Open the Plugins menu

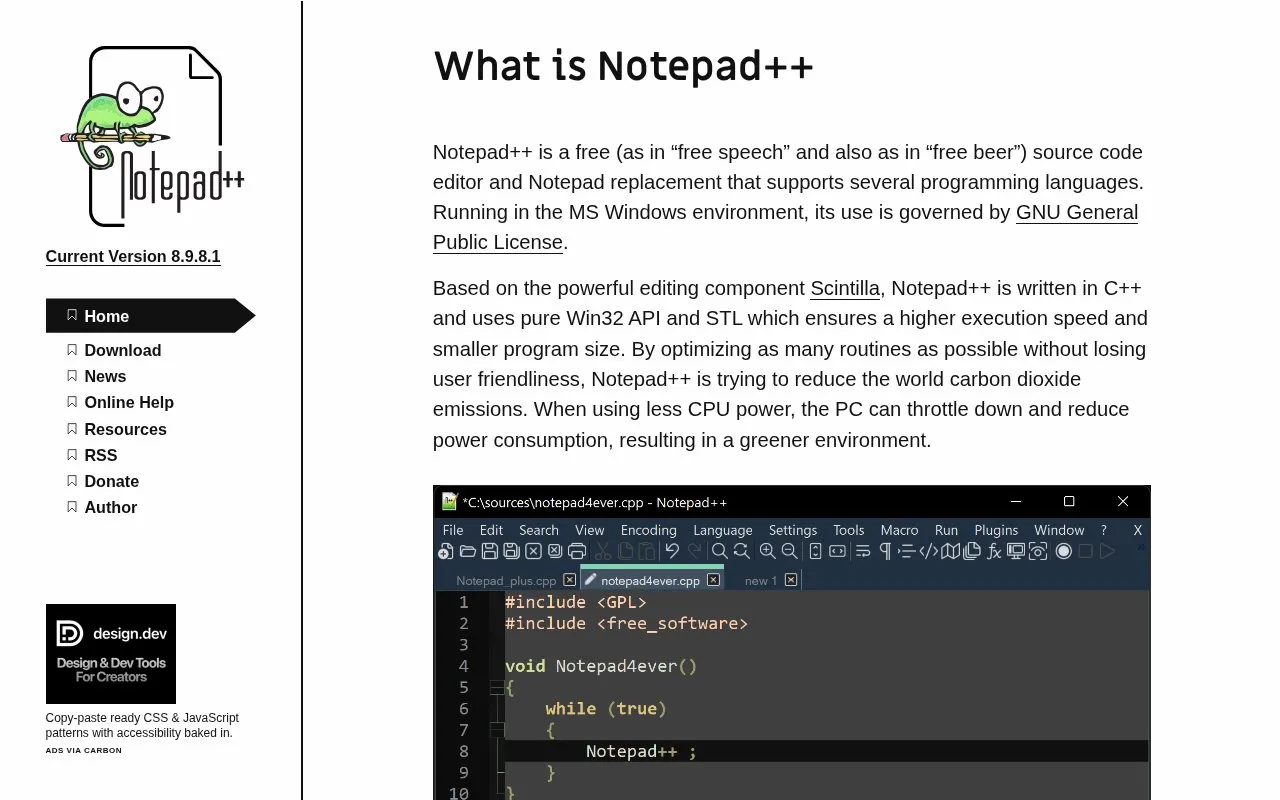[996, 530]
